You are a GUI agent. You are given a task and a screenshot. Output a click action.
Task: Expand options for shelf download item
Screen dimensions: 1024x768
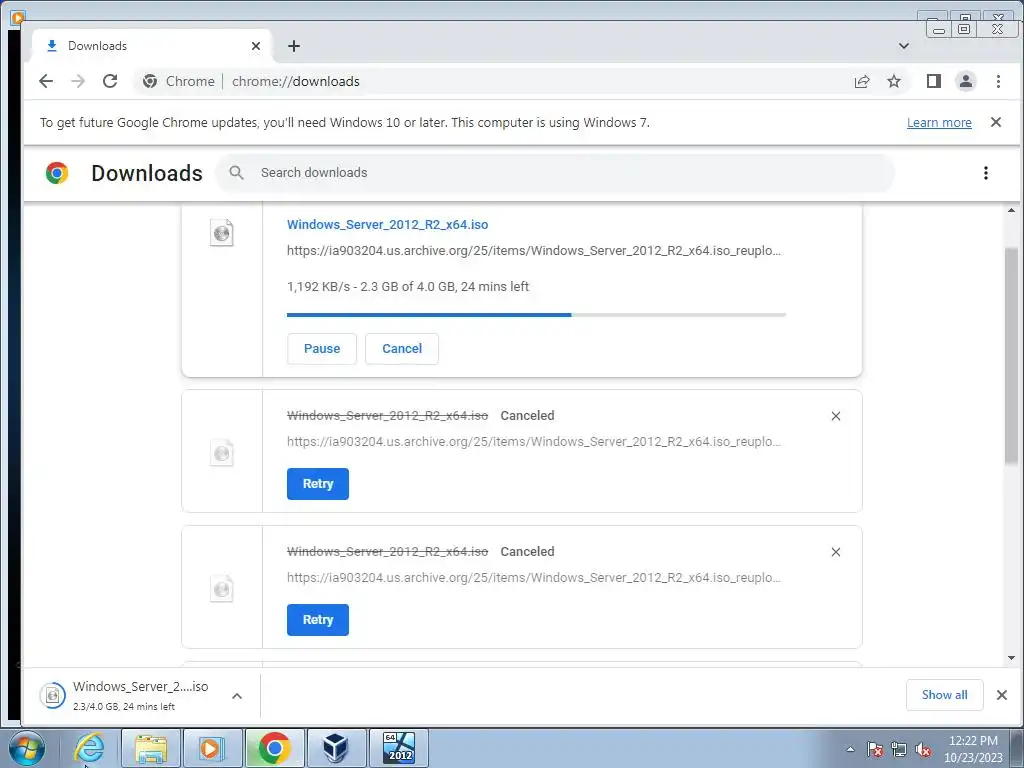point(237,696)
